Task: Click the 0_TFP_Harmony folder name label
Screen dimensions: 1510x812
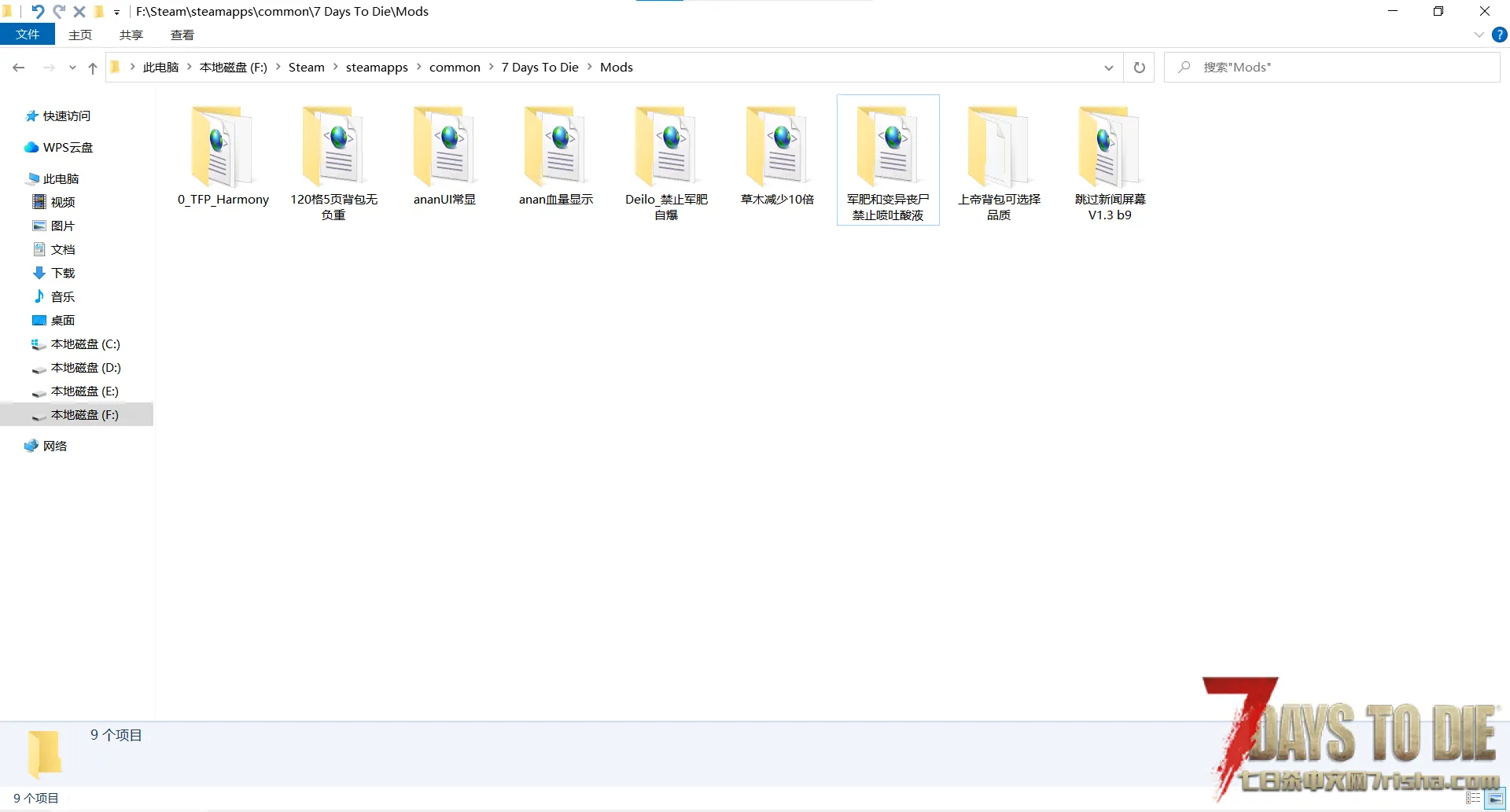Action: click(223, 200)
